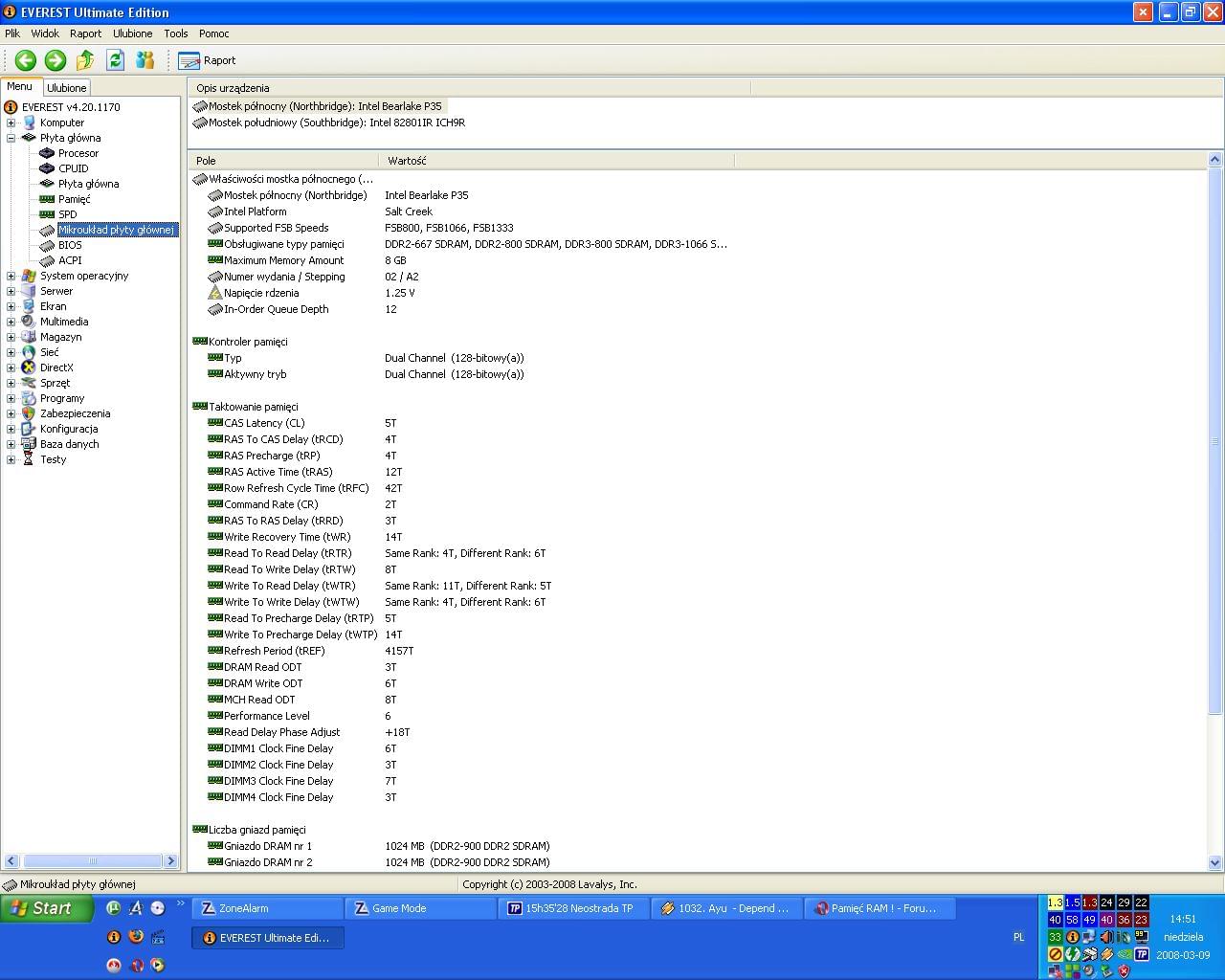Screen dimensions: 1225x980
Task: Go up one level with the up arrow icon
Action: [85, 60]
